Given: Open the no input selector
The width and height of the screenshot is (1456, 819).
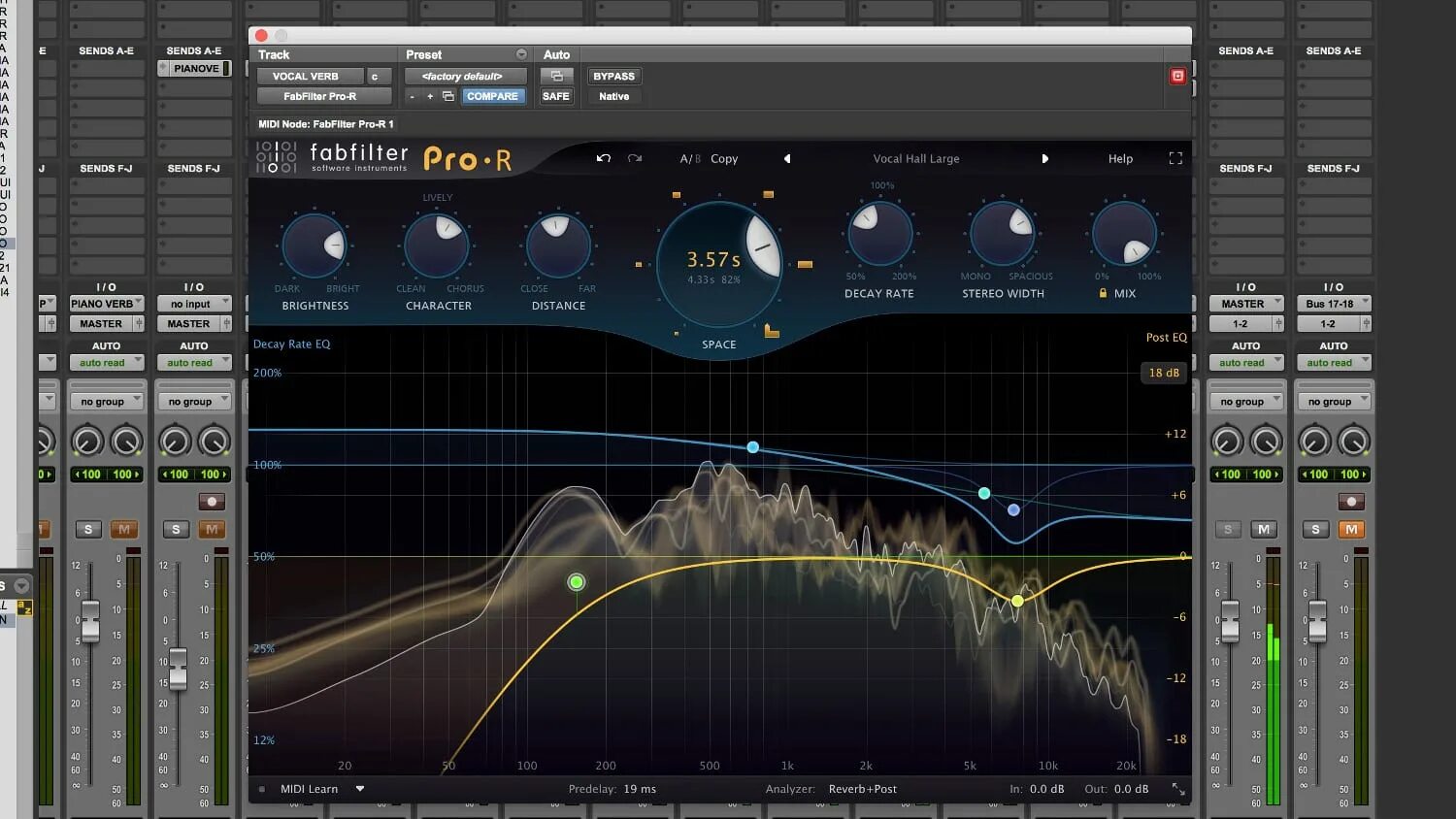Looking at the screenshot, I should click(194, 303).
